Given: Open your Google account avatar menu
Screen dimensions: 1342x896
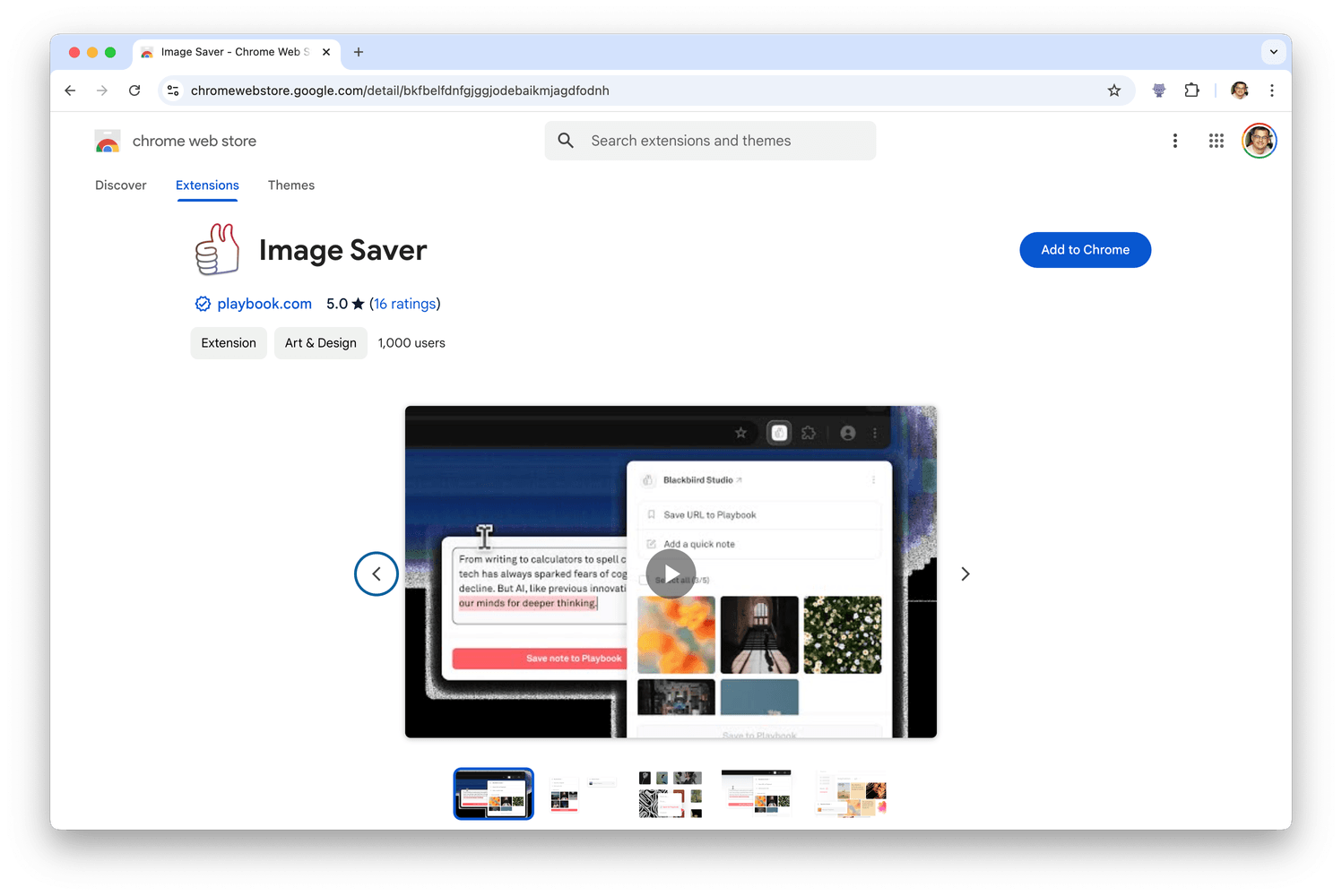Looking at the screenshot, I should [1260, 141].
